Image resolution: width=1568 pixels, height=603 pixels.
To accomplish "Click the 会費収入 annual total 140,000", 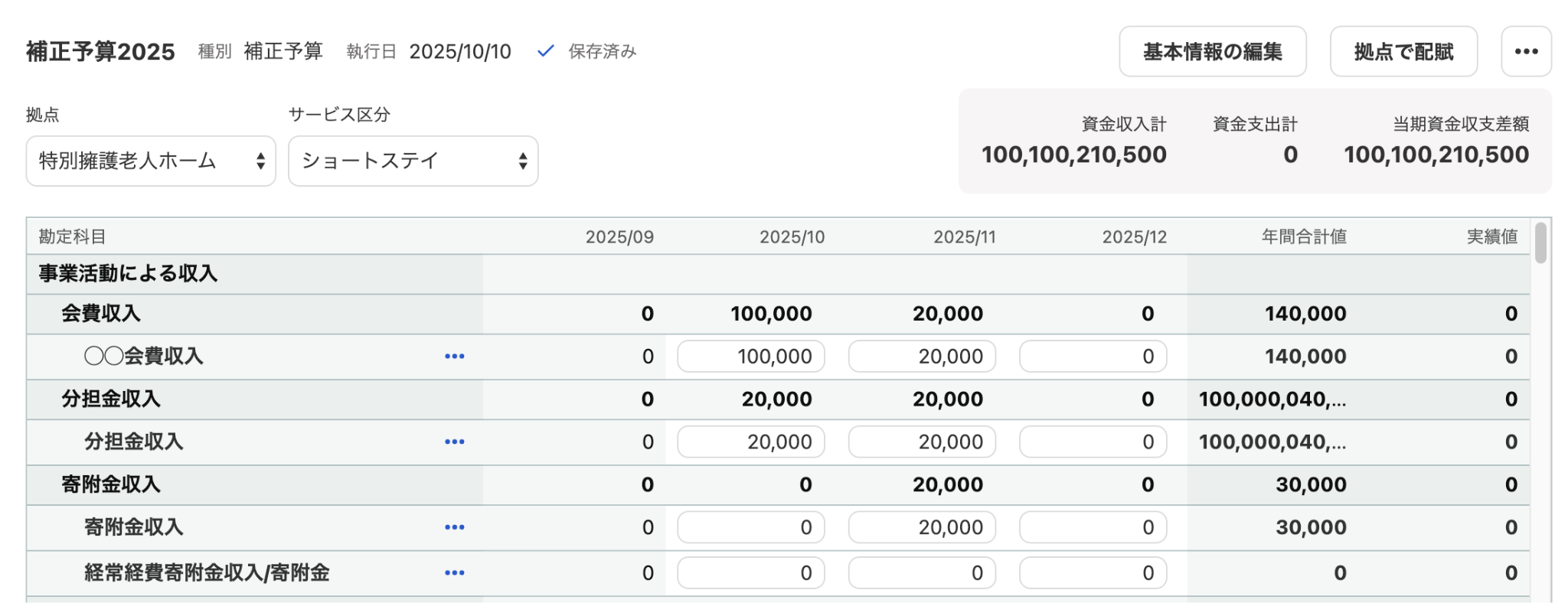I will pos(1305,314).
